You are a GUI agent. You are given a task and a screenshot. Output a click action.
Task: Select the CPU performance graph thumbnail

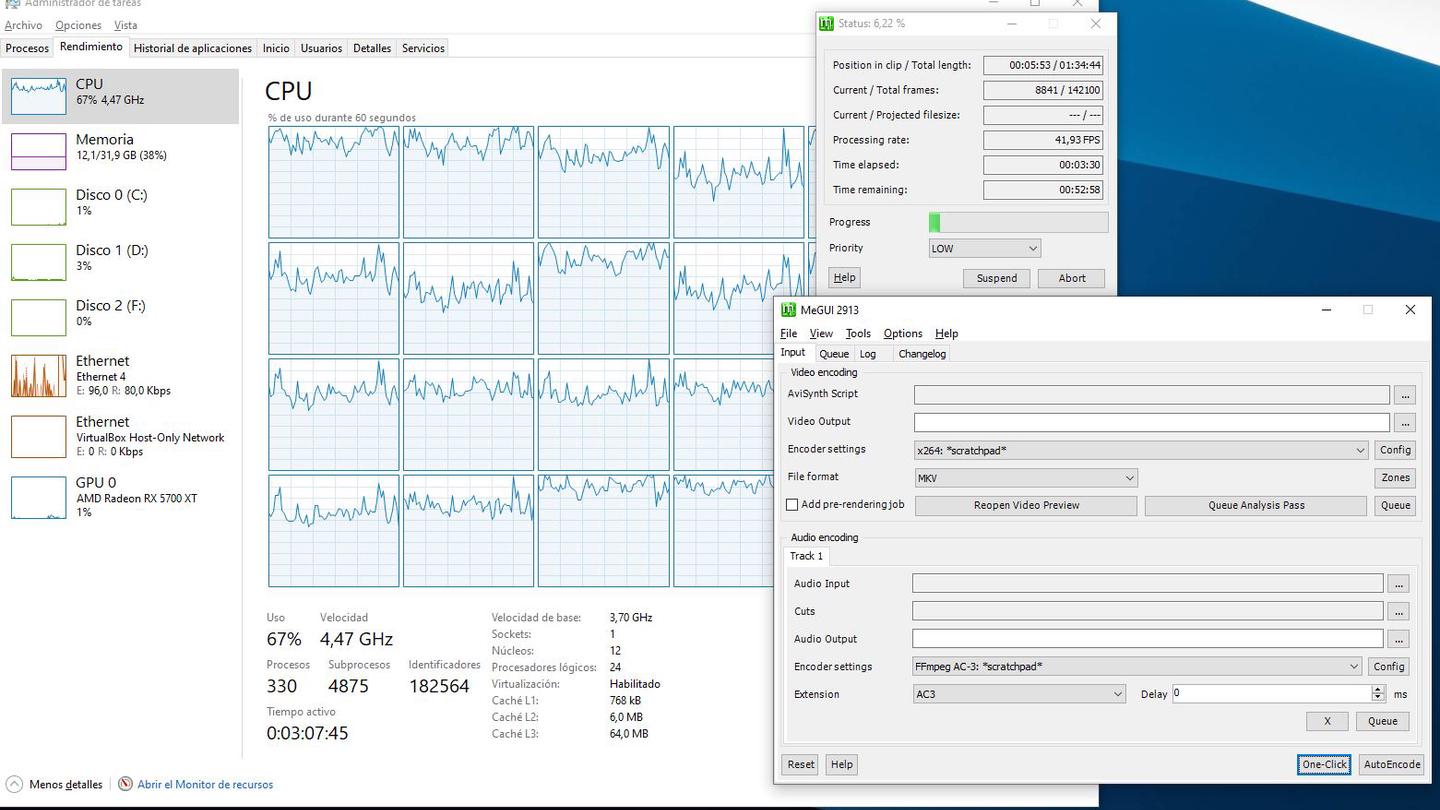pos(38,96)
